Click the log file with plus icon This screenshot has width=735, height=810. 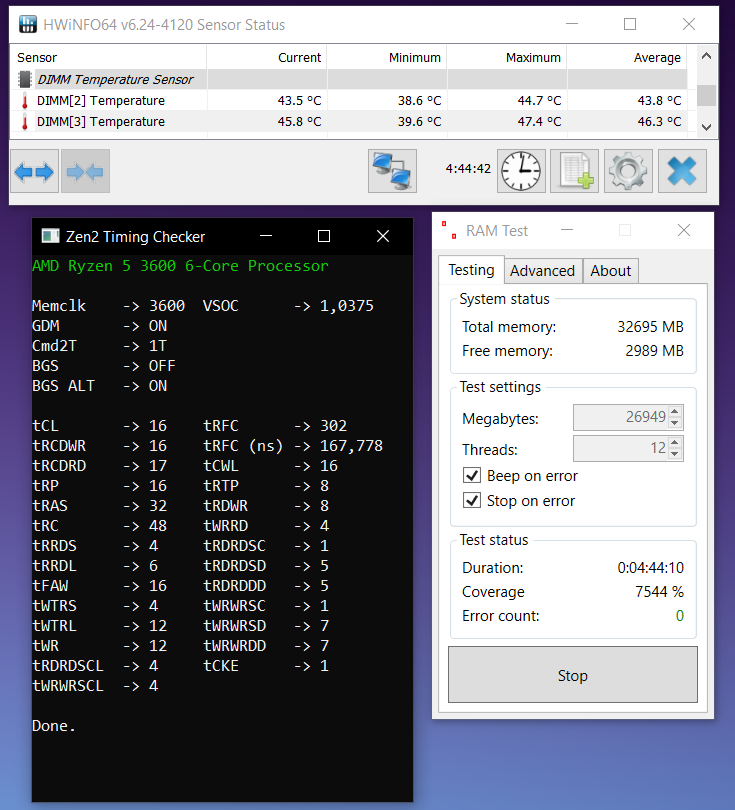point(574,171)
